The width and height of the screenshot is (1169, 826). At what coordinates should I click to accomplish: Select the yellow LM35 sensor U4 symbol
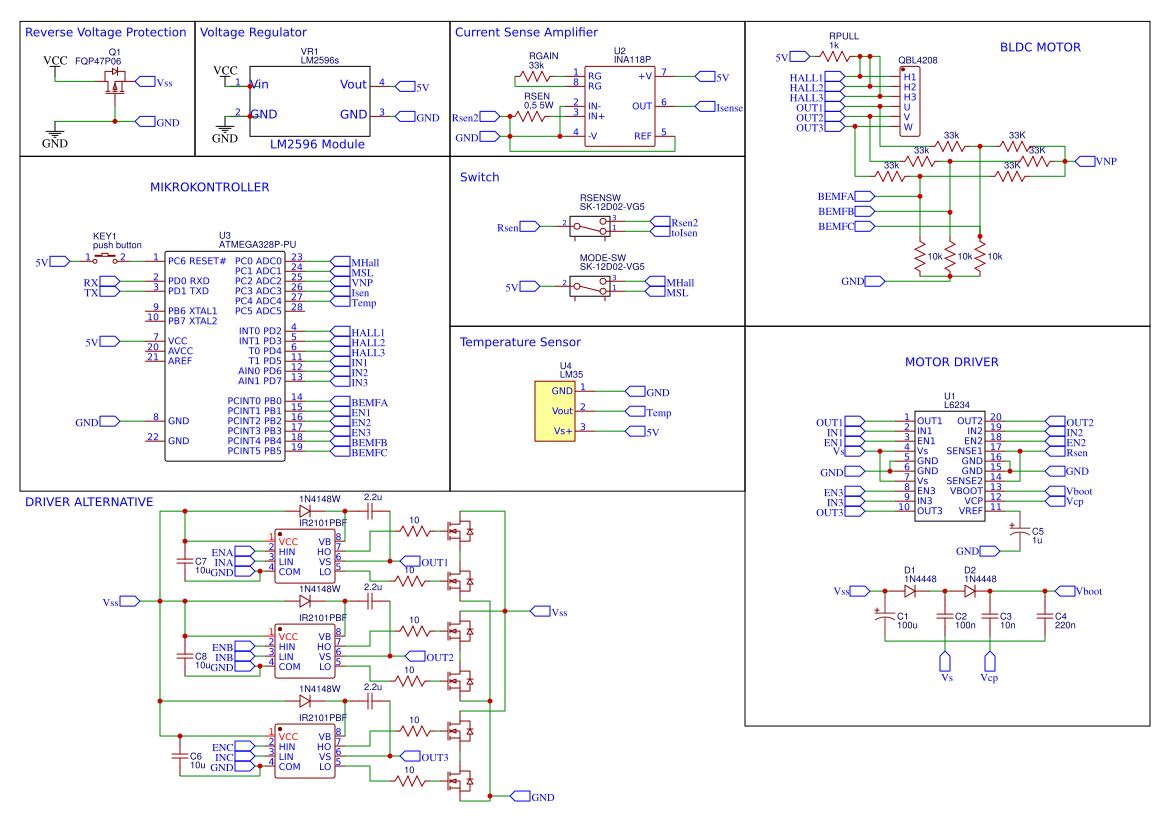point(555,412)
